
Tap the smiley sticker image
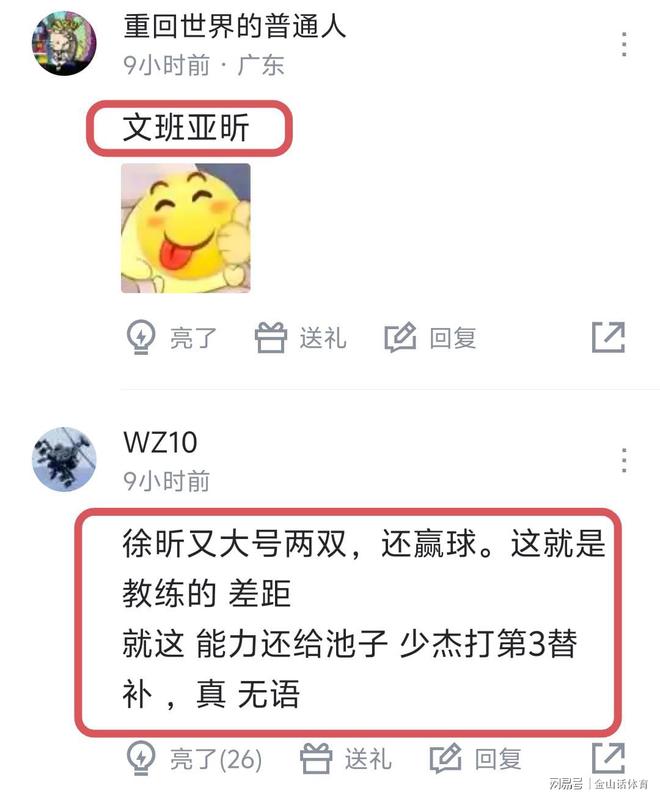pyautogui.click(x=186, y=228)
